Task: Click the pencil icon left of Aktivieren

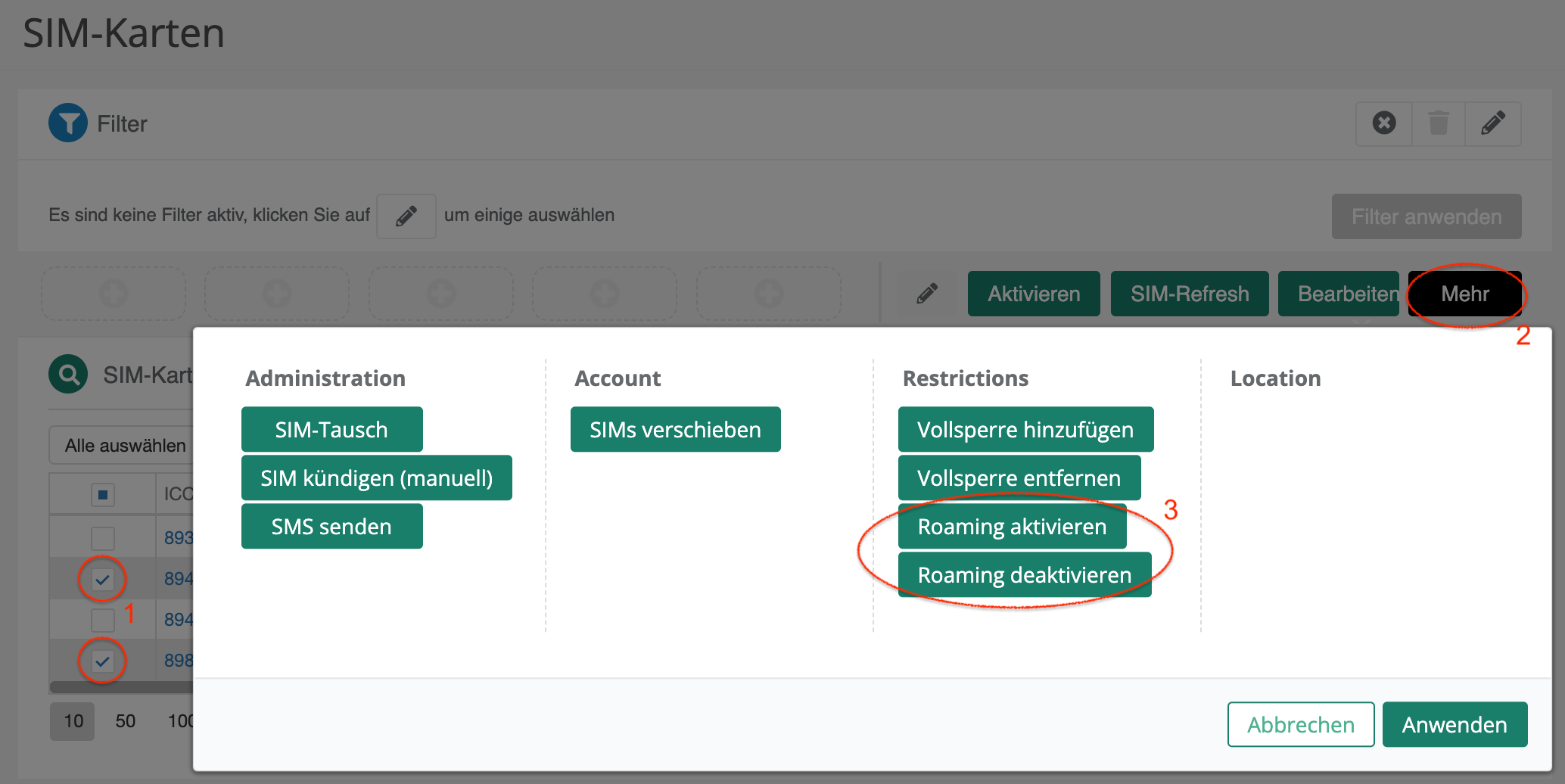Action: pos(926,294)
